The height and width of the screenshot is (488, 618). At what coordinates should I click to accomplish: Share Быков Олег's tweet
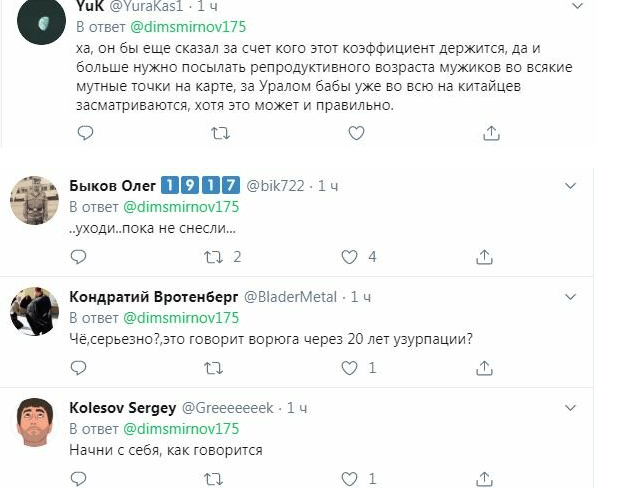(485, 257)
